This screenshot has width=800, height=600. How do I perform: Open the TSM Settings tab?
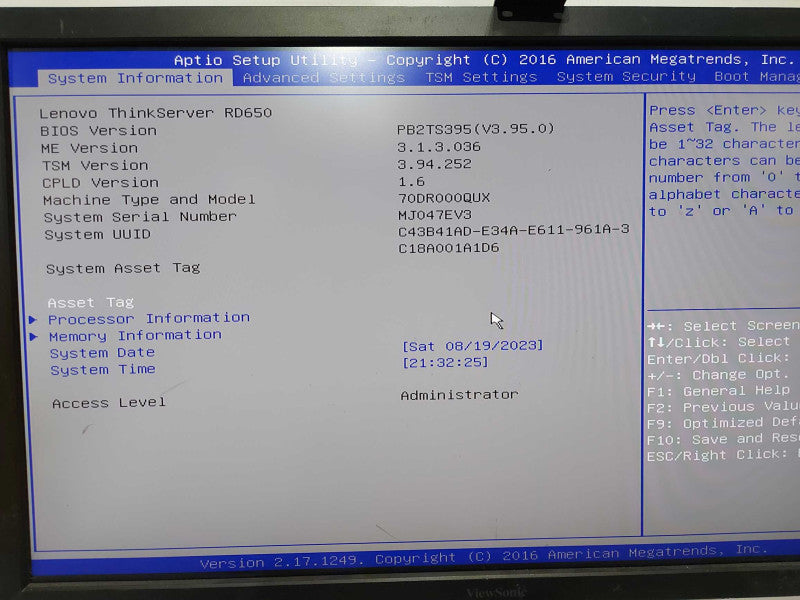tap(481, 77)
